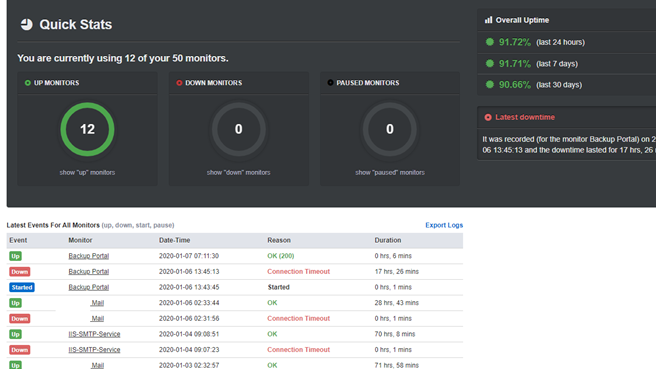Click the green ring showing 12 up monitors

[x=87, y=129]
